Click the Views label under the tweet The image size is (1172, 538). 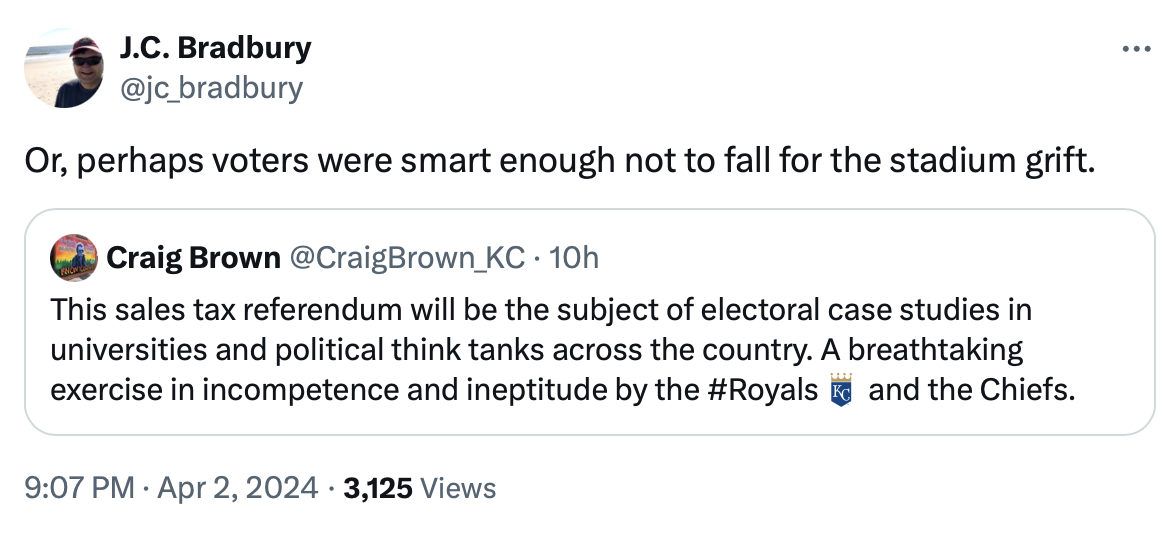(458, 487)
